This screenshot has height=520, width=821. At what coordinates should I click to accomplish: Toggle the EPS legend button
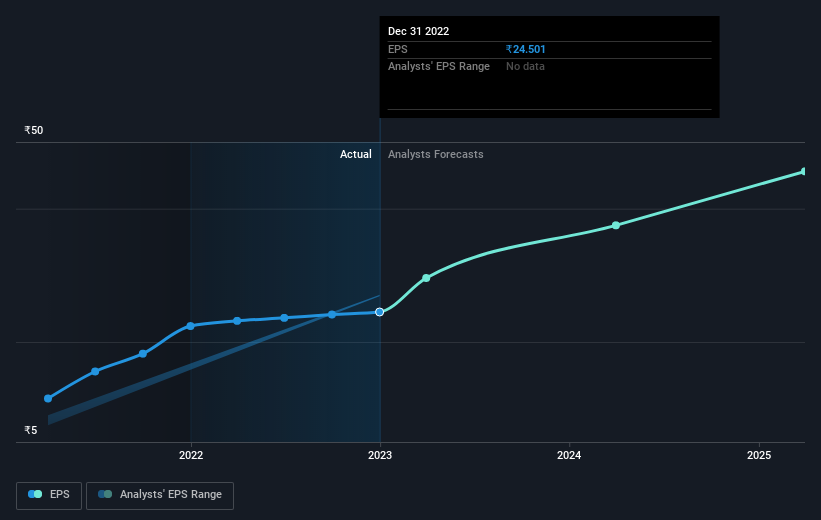[x=49, y=495]
